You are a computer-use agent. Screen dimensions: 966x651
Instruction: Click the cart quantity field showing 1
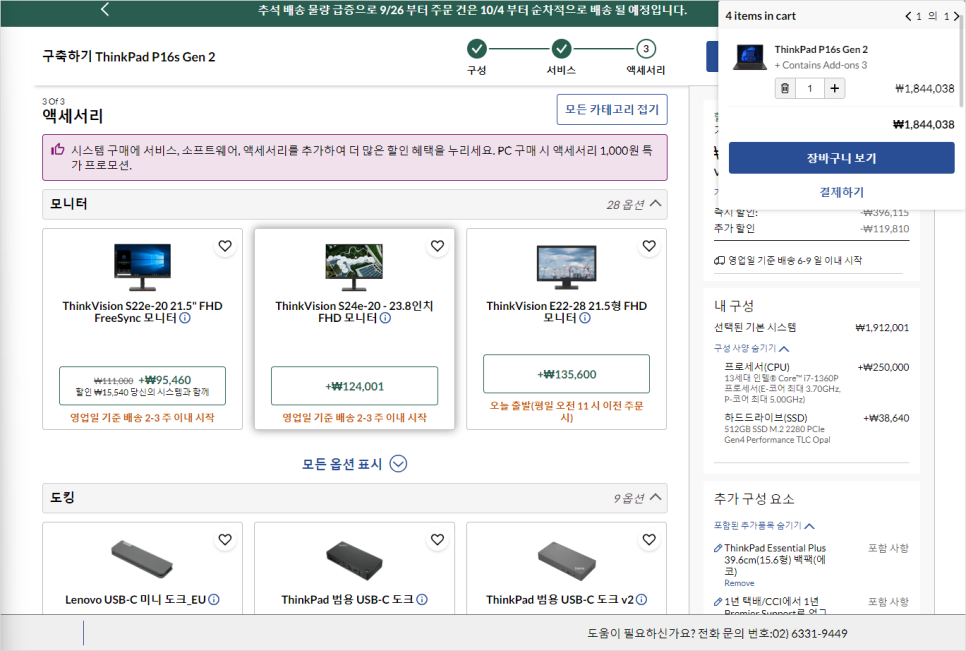pyautogui.click(x=810, y=88)
